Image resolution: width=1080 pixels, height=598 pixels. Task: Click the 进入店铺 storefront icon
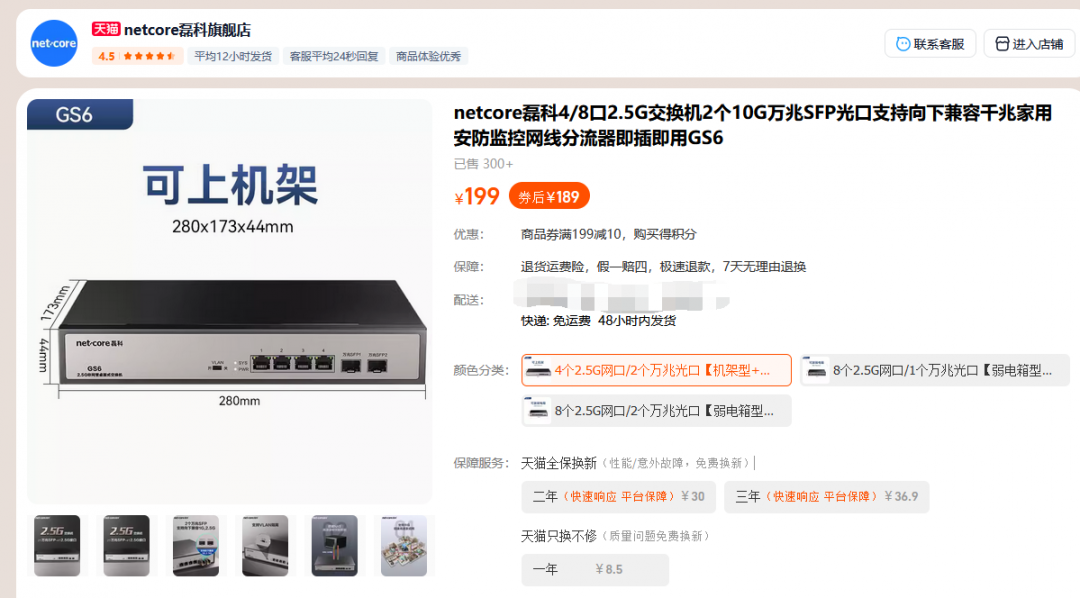(x=1001, y=44)
